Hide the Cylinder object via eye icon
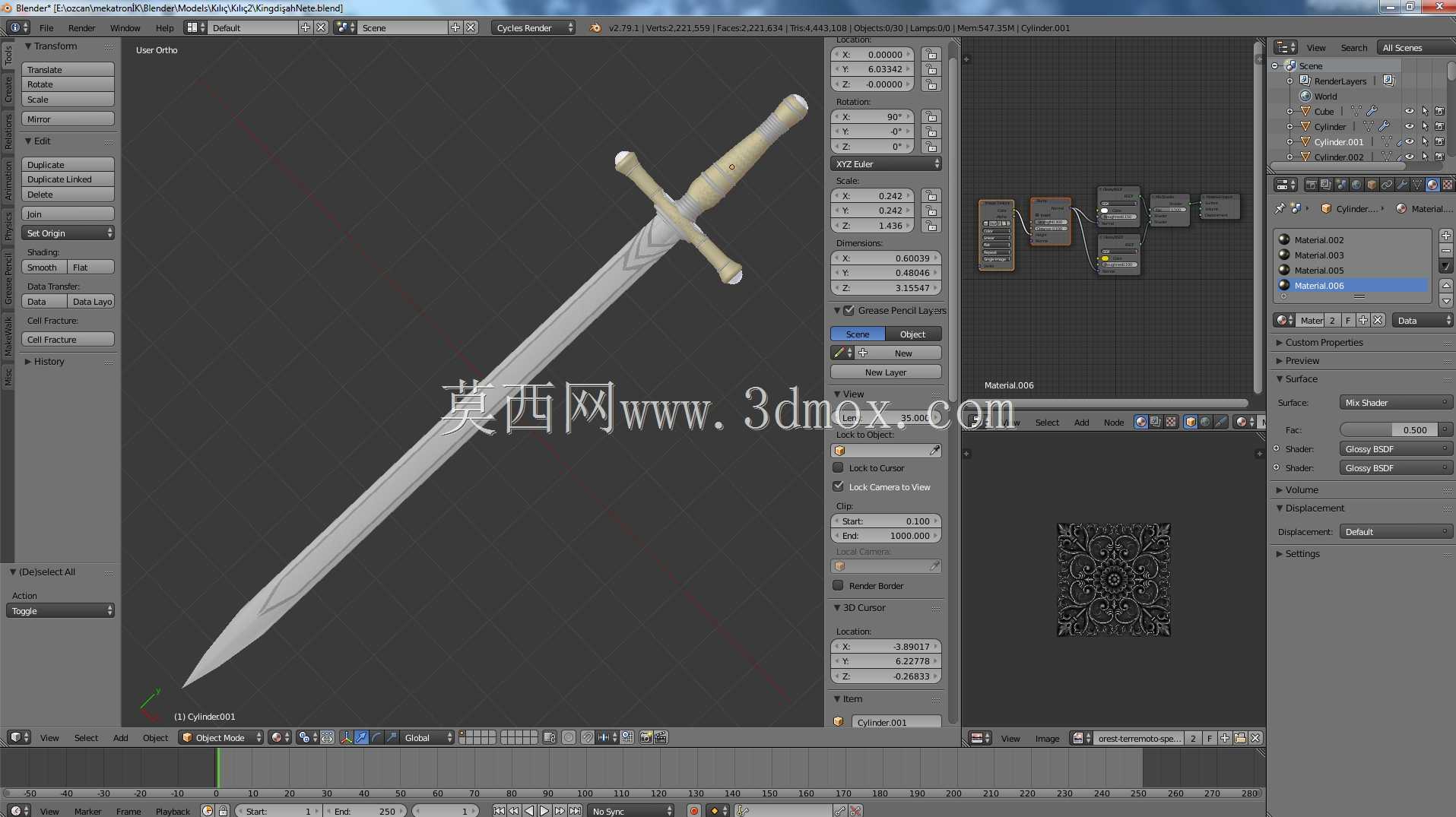This screenshot has width=1456, height=817. tap(1409, 126)
